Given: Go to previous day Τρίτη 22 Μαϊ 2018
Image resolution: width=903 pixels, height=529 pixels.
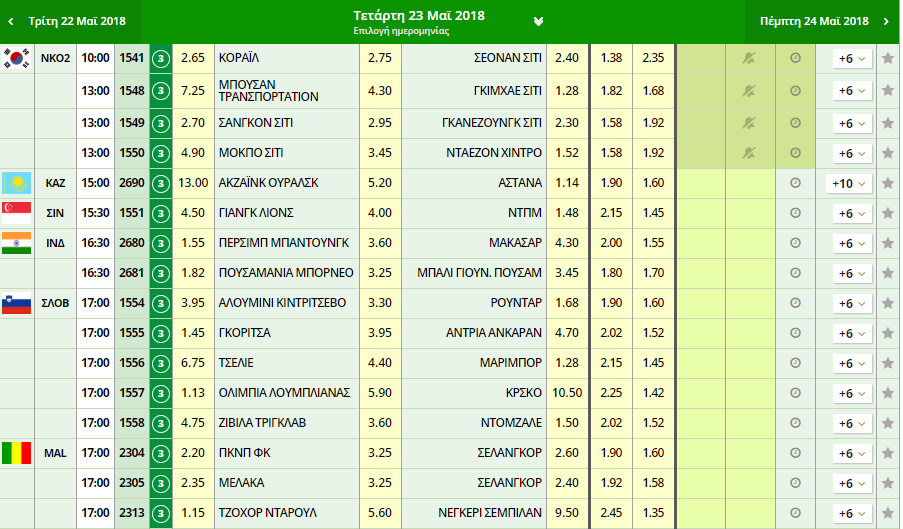Looking at the screenshot, I should click(70, 21).
